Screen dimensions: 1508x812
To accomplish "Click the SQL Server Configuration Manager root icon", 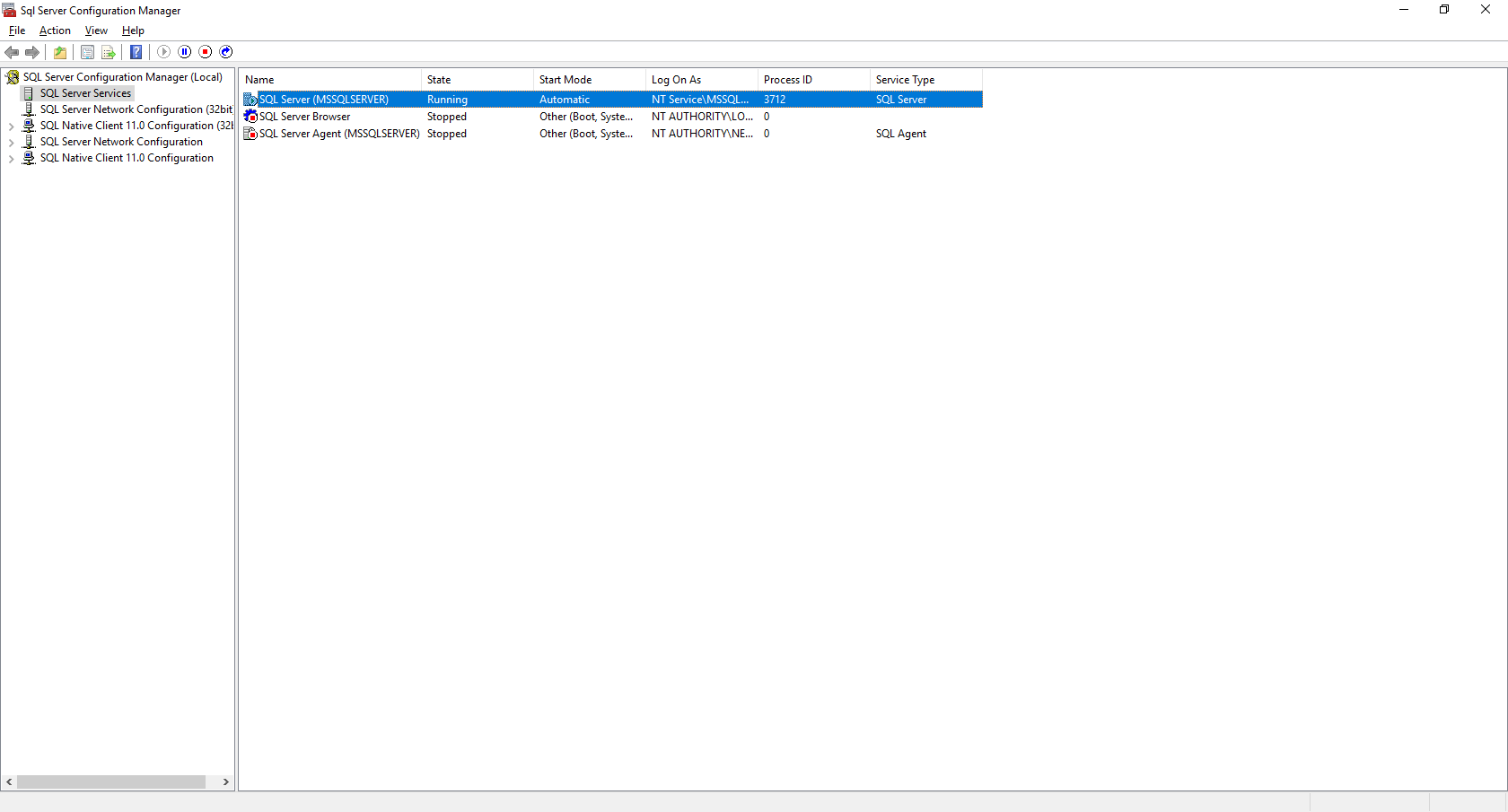I will pyautogui.click(x=13, y=77).
